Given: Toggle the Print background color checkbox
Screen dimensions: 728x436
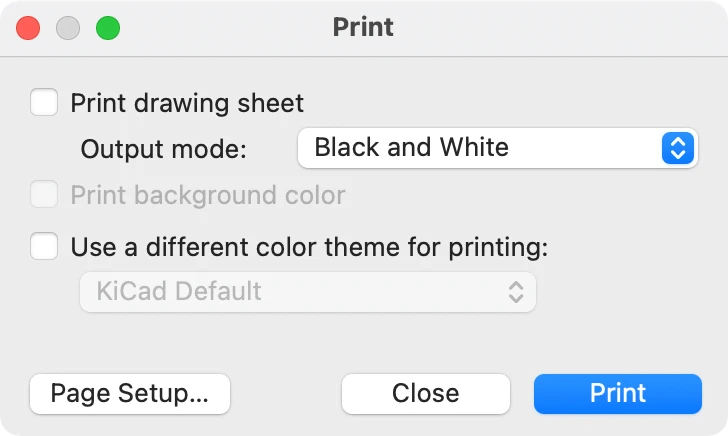Looking at the screenshot, I should point(44,195).
